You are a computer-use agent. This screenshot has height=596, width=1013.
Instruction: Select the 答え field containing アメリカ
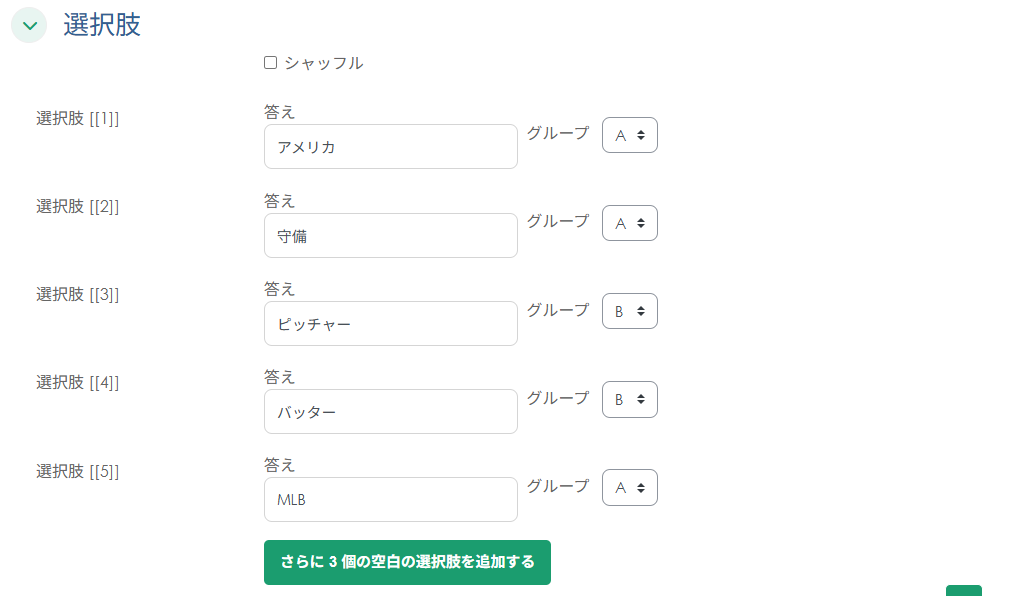pyautogui.click(x=390, y=146)
